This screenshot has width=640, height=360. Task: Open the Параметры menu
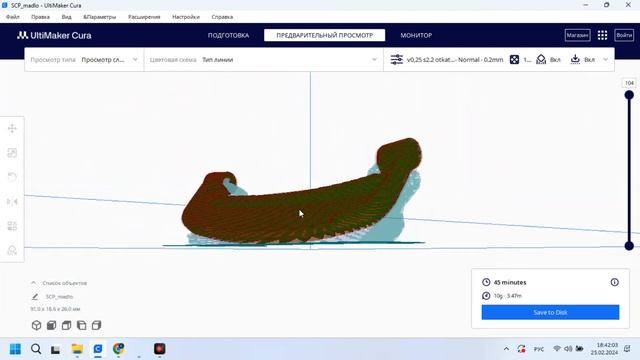point(100,17)
